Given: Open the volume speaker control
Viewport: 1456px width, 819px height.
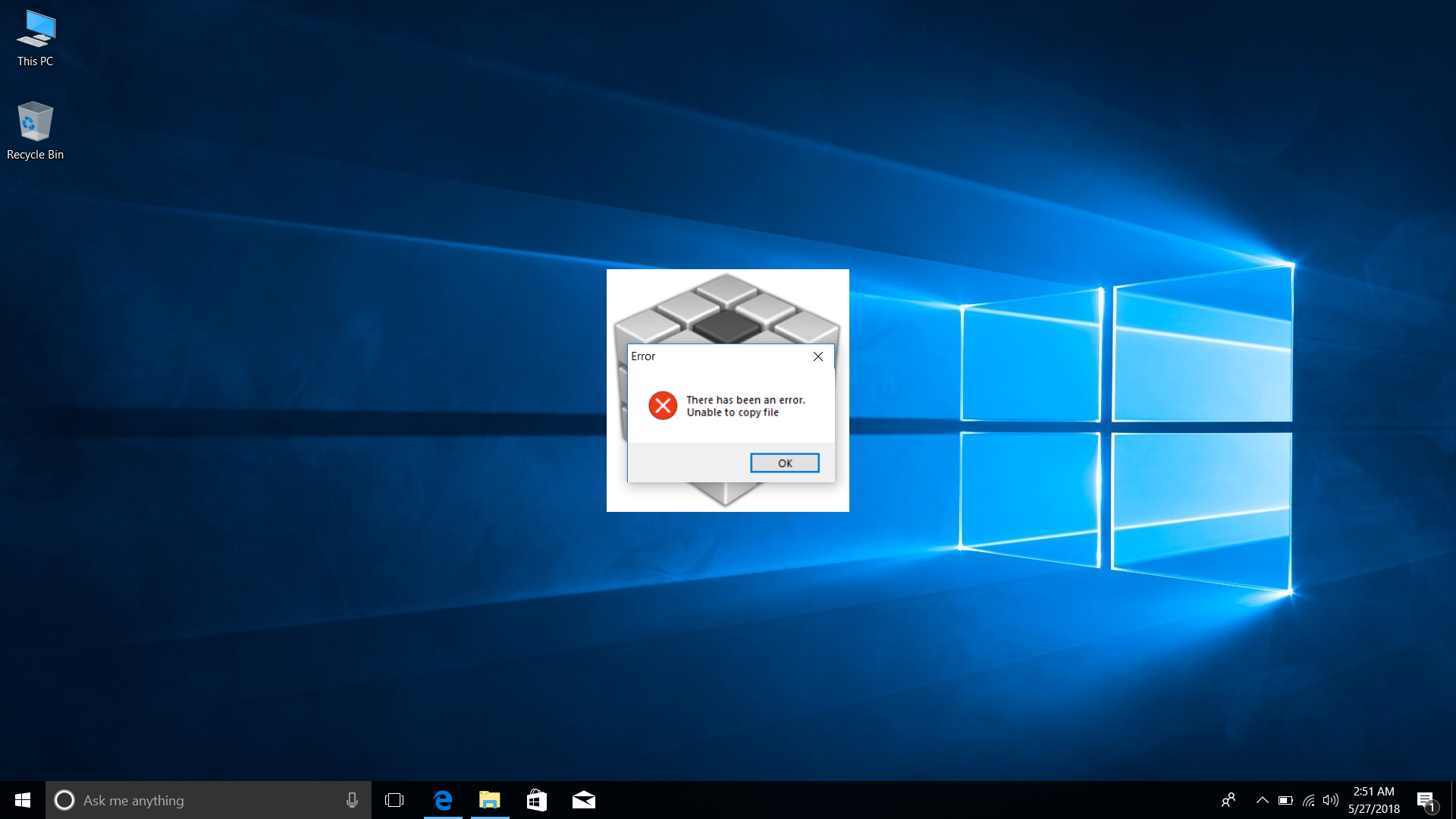Looking at the screenshot, I should point(1331,800).
